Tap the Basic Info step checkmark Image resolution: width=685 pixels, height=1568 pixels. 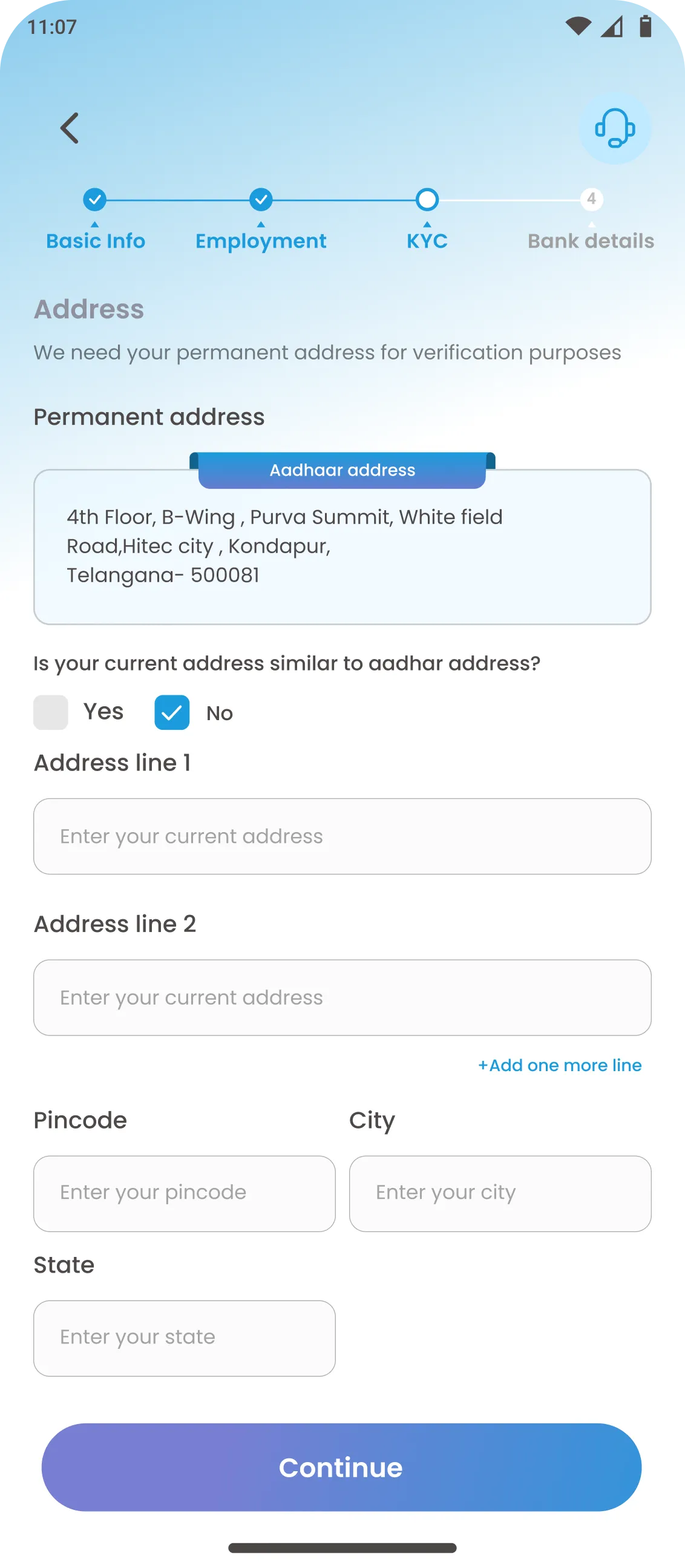[94, 200]
